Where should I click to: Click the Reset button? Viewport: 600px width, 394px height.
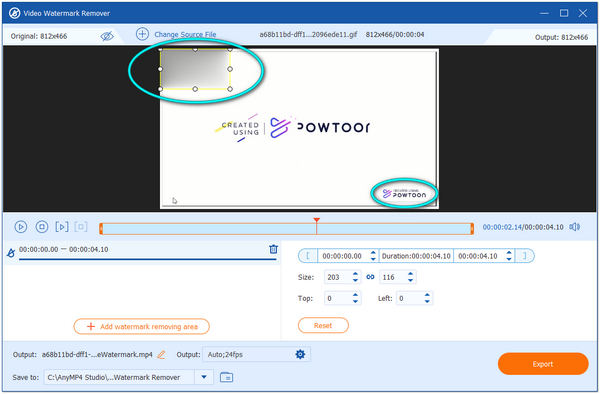coord(323,326)
